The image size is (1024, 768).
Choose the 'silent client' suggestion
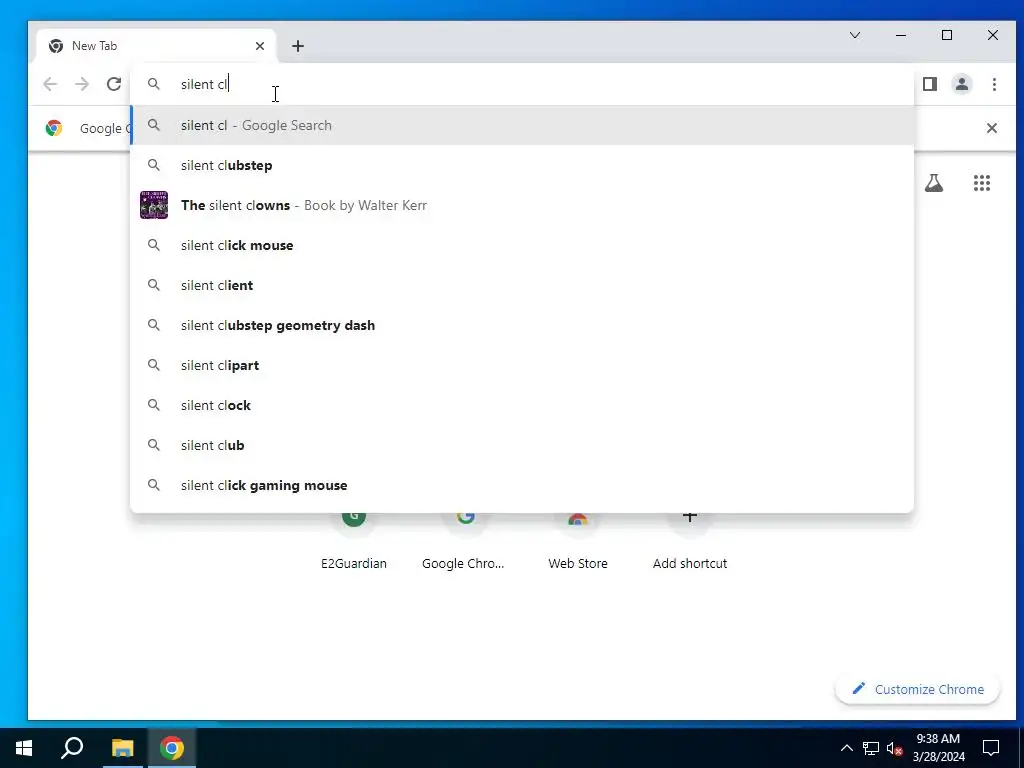point(522,285)
